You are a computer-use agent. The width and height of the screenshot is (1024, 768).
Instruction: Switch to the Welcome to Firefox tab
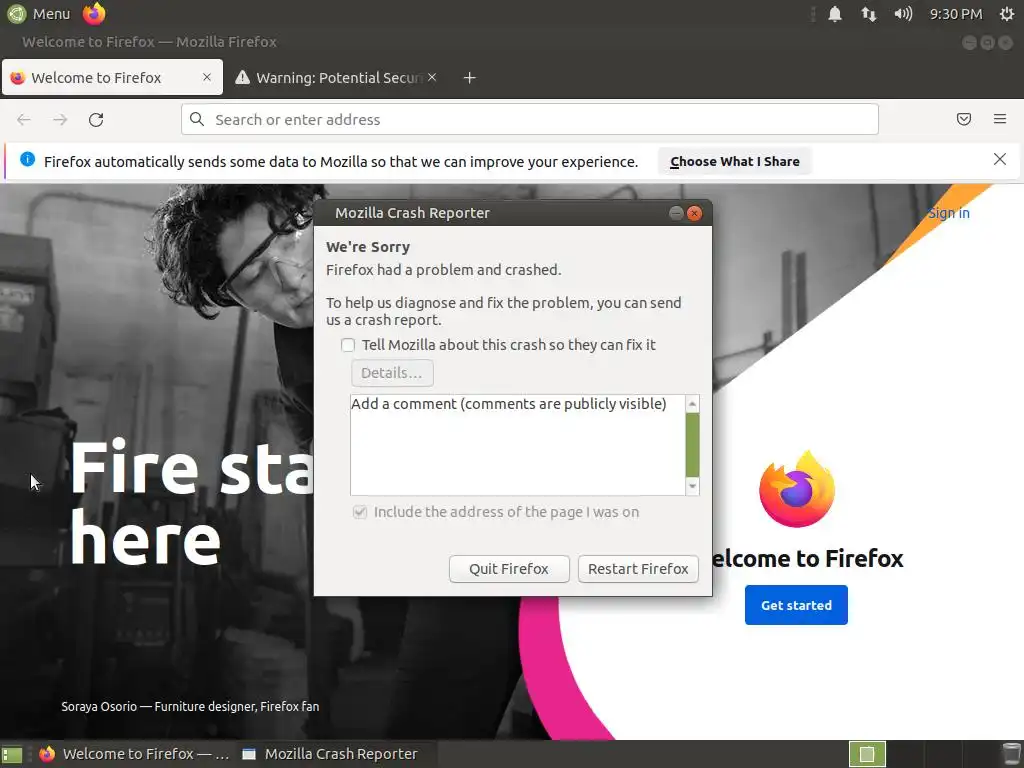coord(112,78)
